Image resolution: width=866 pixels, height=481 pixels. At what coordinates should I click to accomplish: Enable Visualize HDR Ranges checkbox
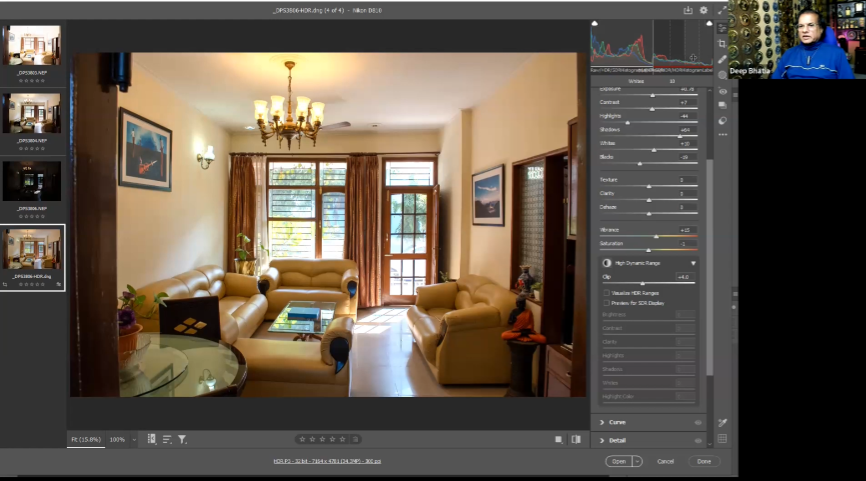[606, 292]
